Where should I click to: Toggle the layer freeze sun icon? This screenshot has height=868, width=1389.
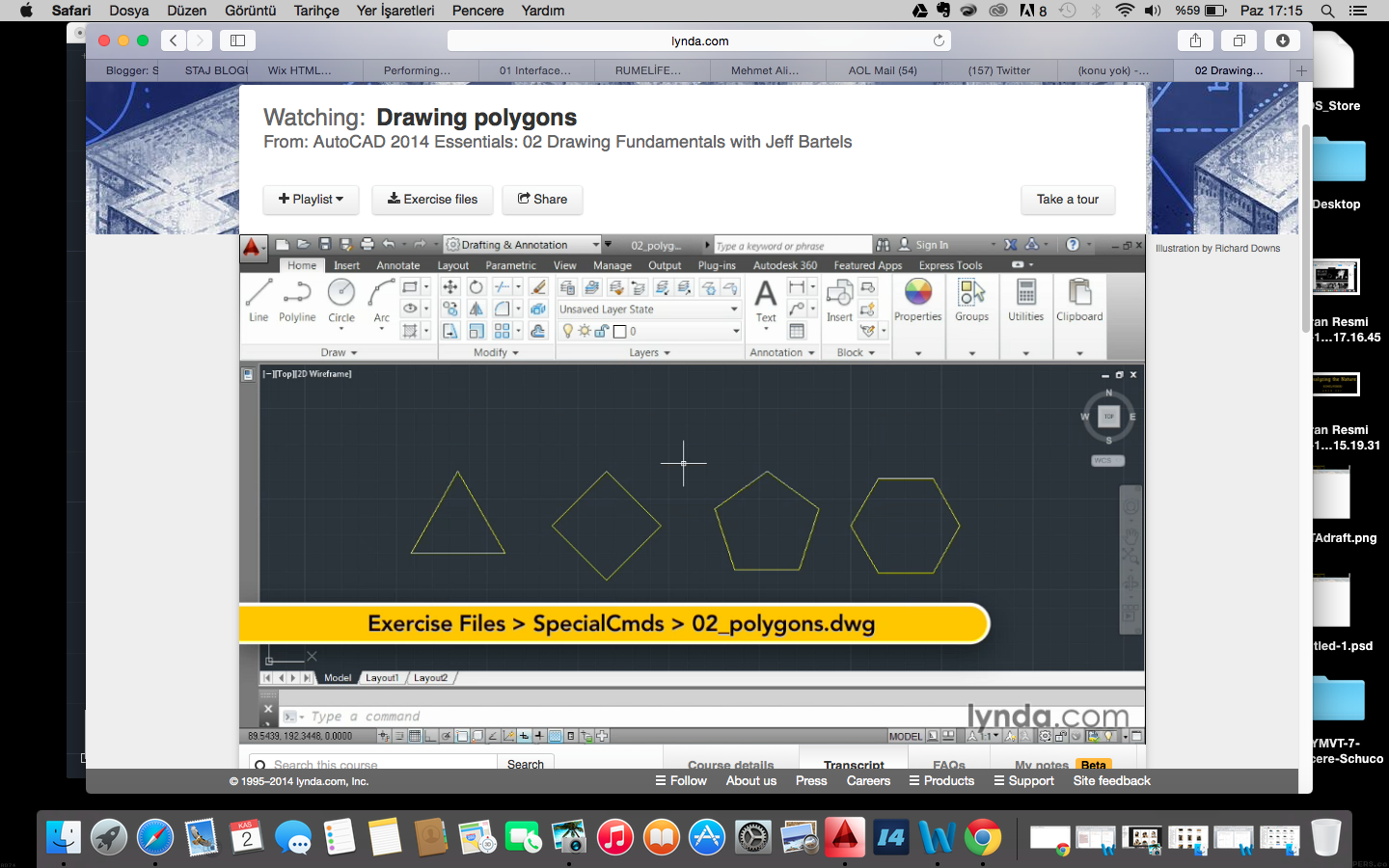(585, 331)
